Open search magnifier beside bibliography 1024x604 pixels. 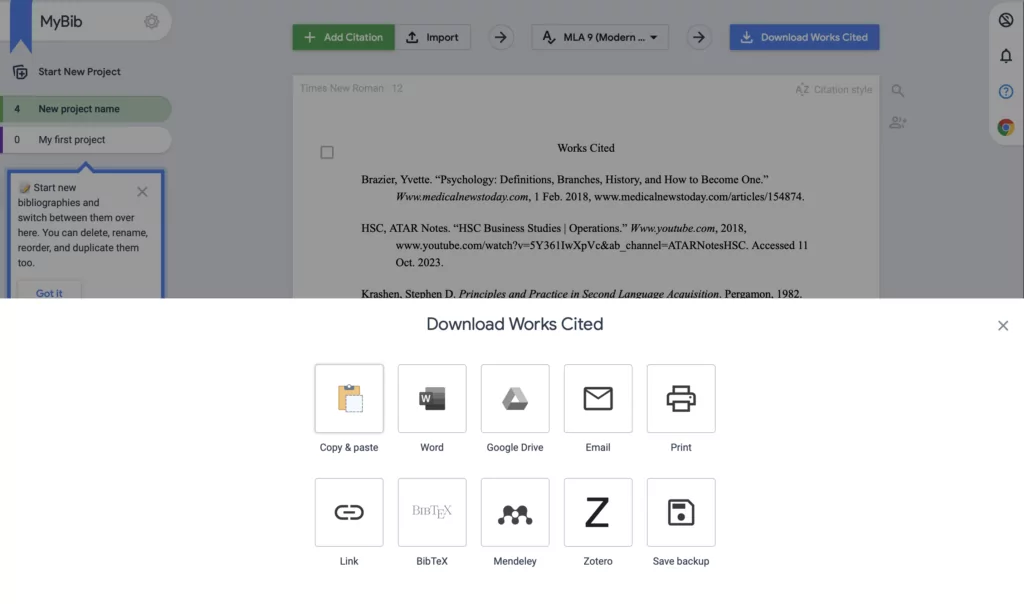point(898,90)
